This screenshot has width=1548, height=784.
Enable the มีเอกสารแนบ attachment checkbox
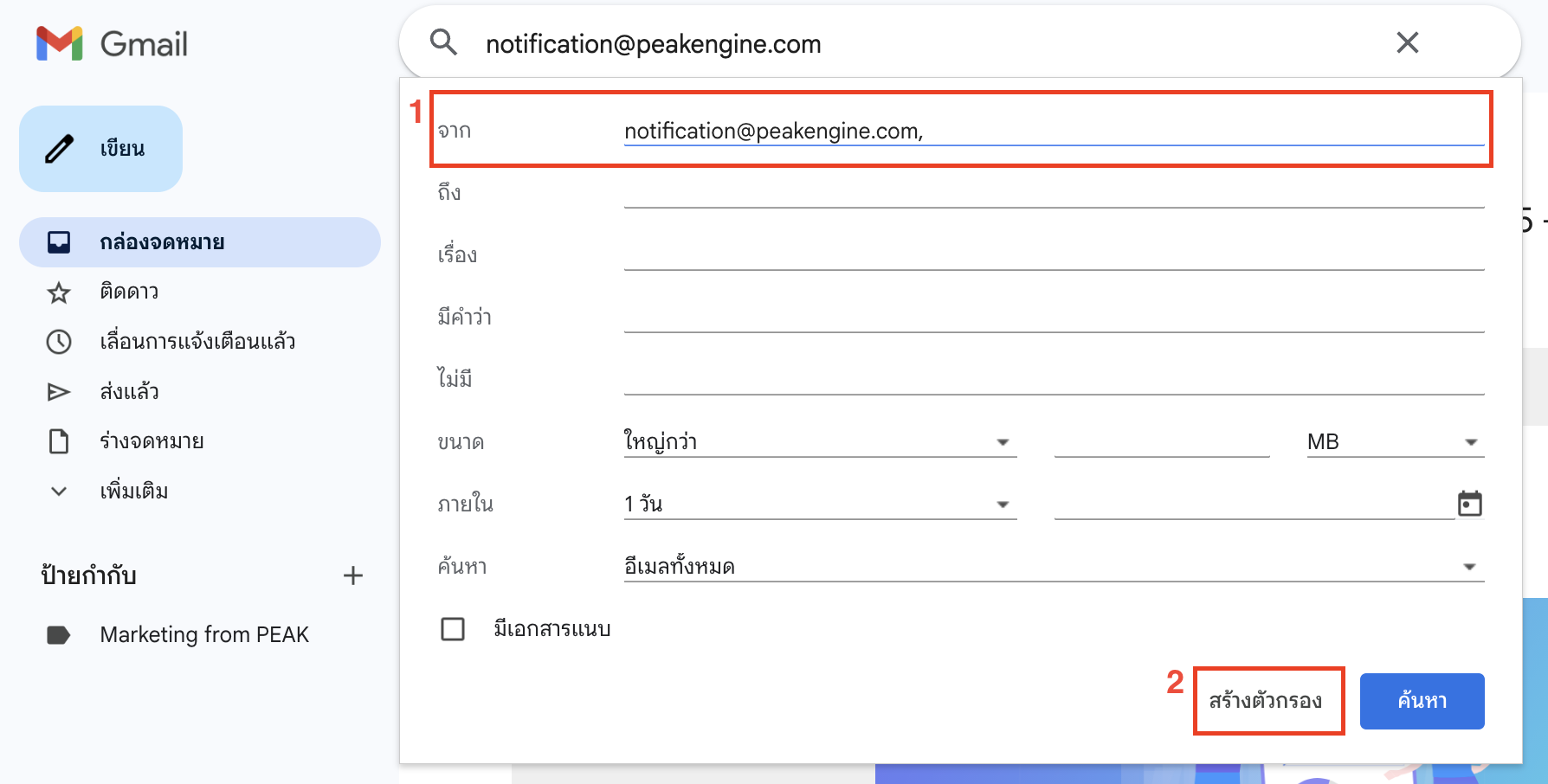pyautogui.click(x=453, y=629)
